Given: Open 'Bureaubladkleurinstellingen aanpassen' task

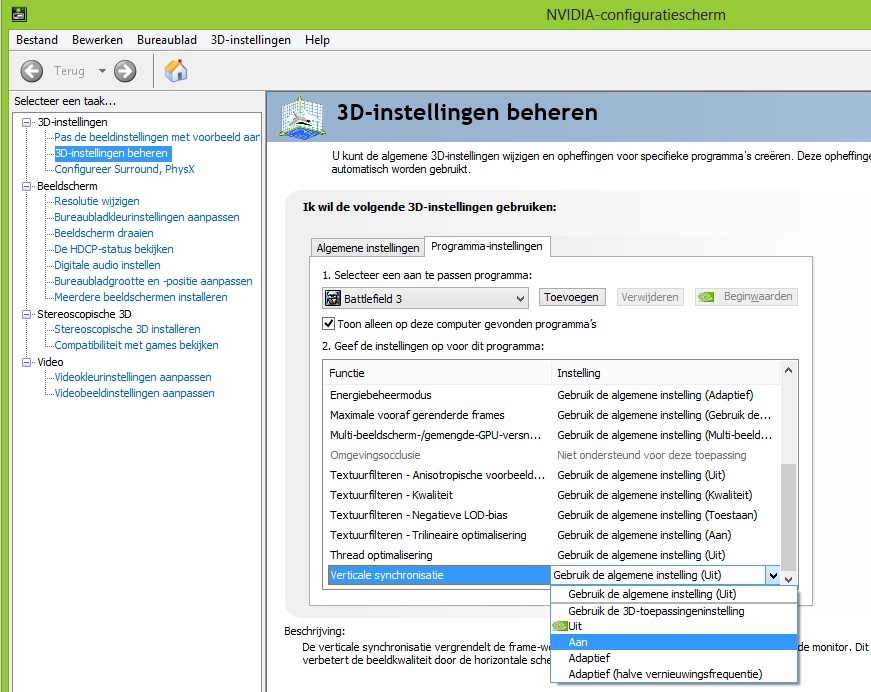Looking at the screenshot, I should click(x=147, y=217).
